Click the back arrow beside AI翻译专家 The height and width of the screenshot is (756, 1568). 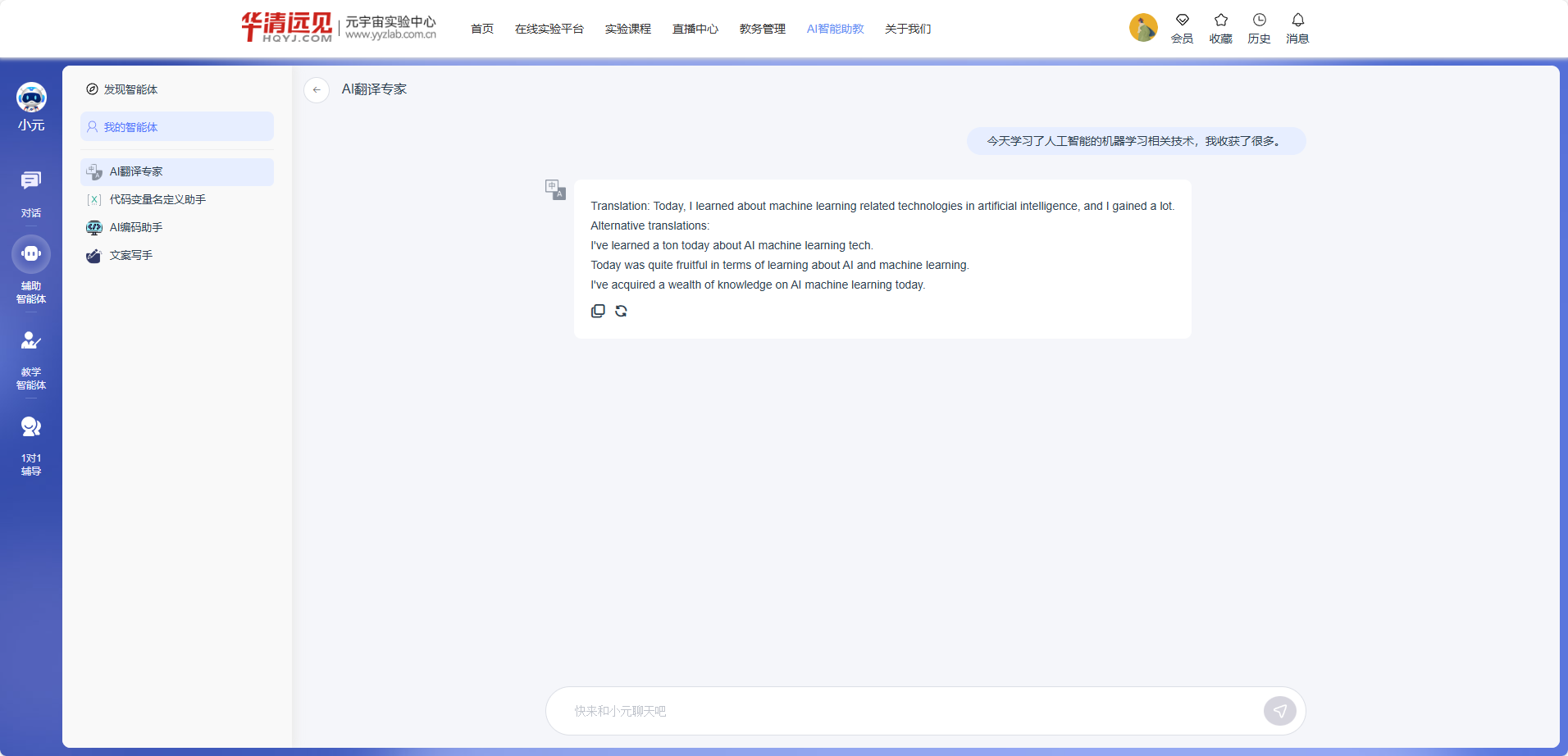pos(317,89)
